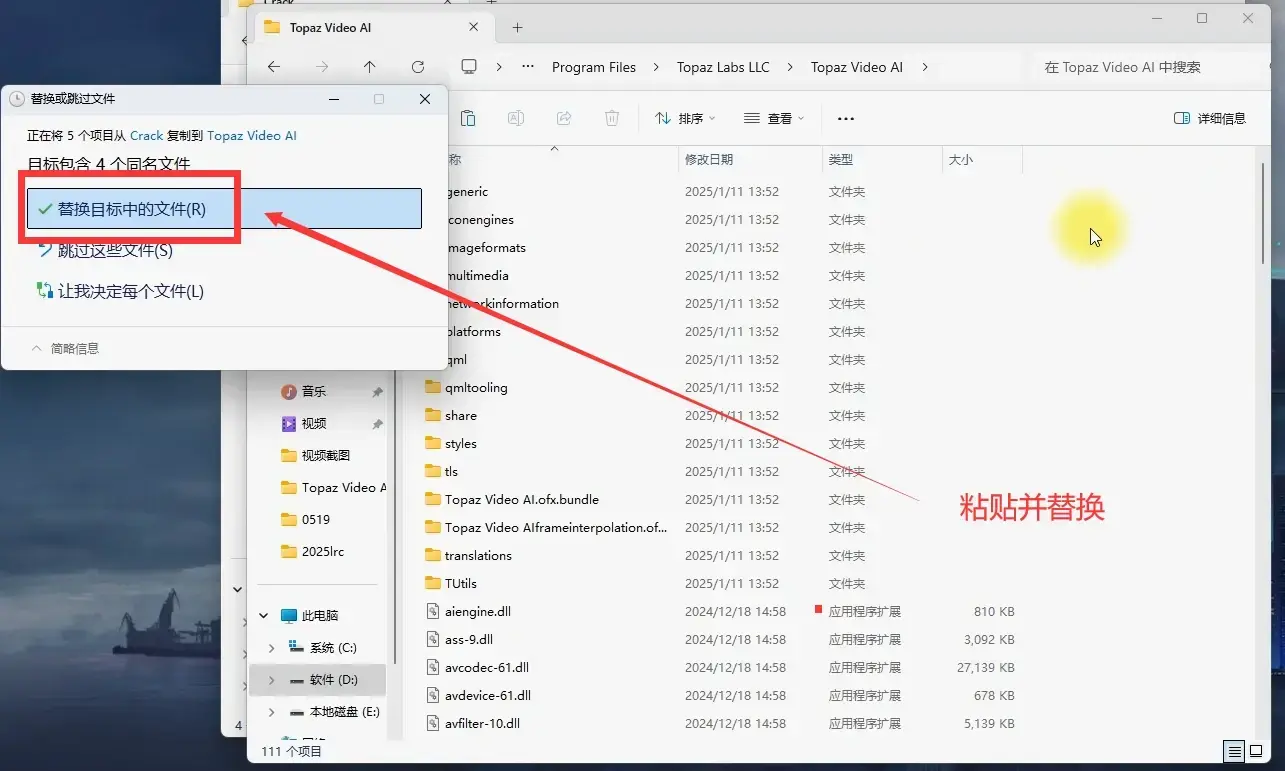Collapse the 此电脑 tree node

pos(265,616)
